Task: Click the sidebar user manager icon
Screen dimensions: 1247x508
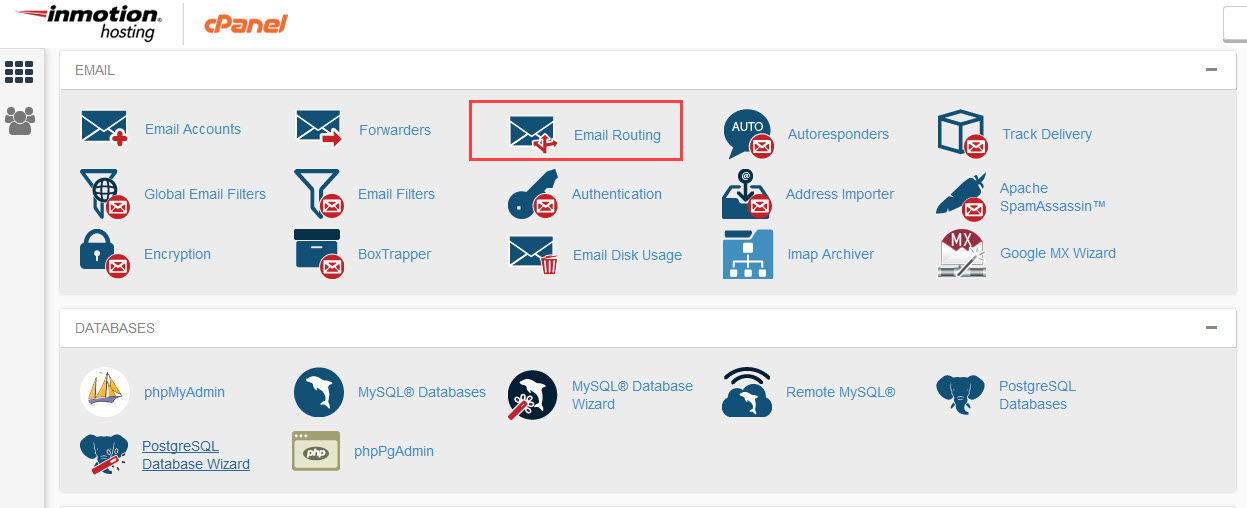Action: (19, 121)
